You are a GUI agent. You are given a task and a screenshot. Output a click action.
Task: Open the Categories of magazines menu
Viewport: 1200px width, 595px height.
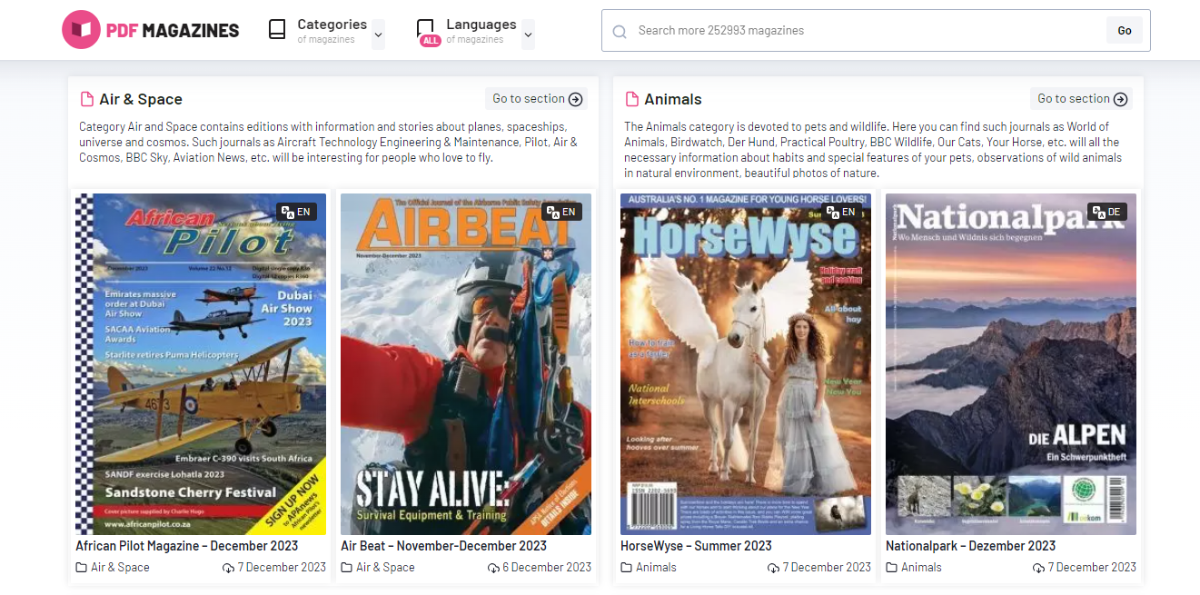click(332, 31)
